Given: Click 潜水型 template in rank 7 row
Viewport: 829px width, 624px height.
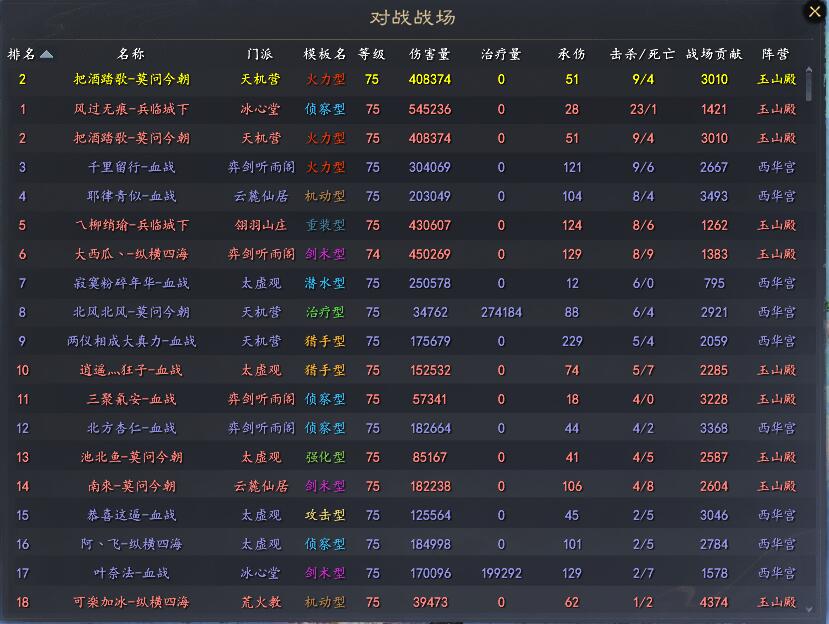Looking at the screenshot, I should click(325, 283).
